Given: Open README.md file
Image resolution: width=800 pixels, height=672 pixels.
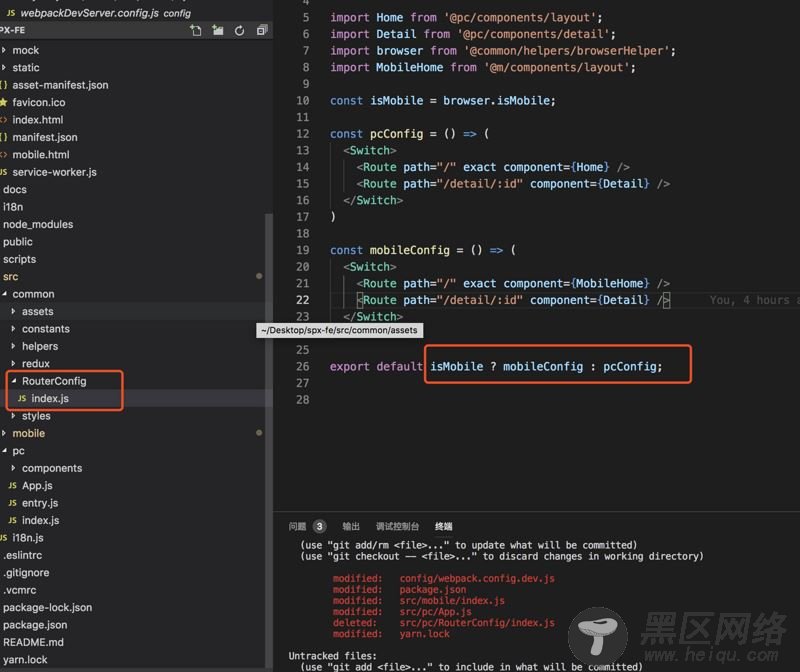Looking at the screenshot, I should tap(33, 642).
